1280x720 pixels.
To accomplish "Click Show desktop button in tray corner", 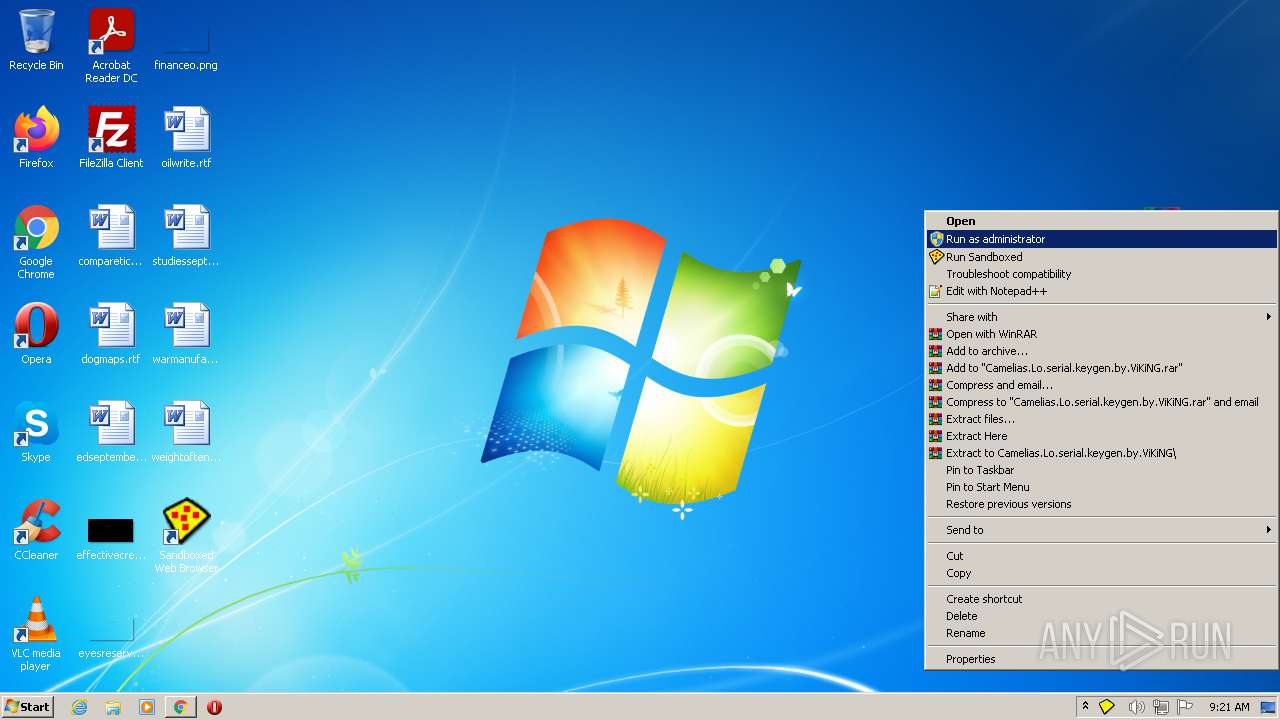I will coord(1268,707).
